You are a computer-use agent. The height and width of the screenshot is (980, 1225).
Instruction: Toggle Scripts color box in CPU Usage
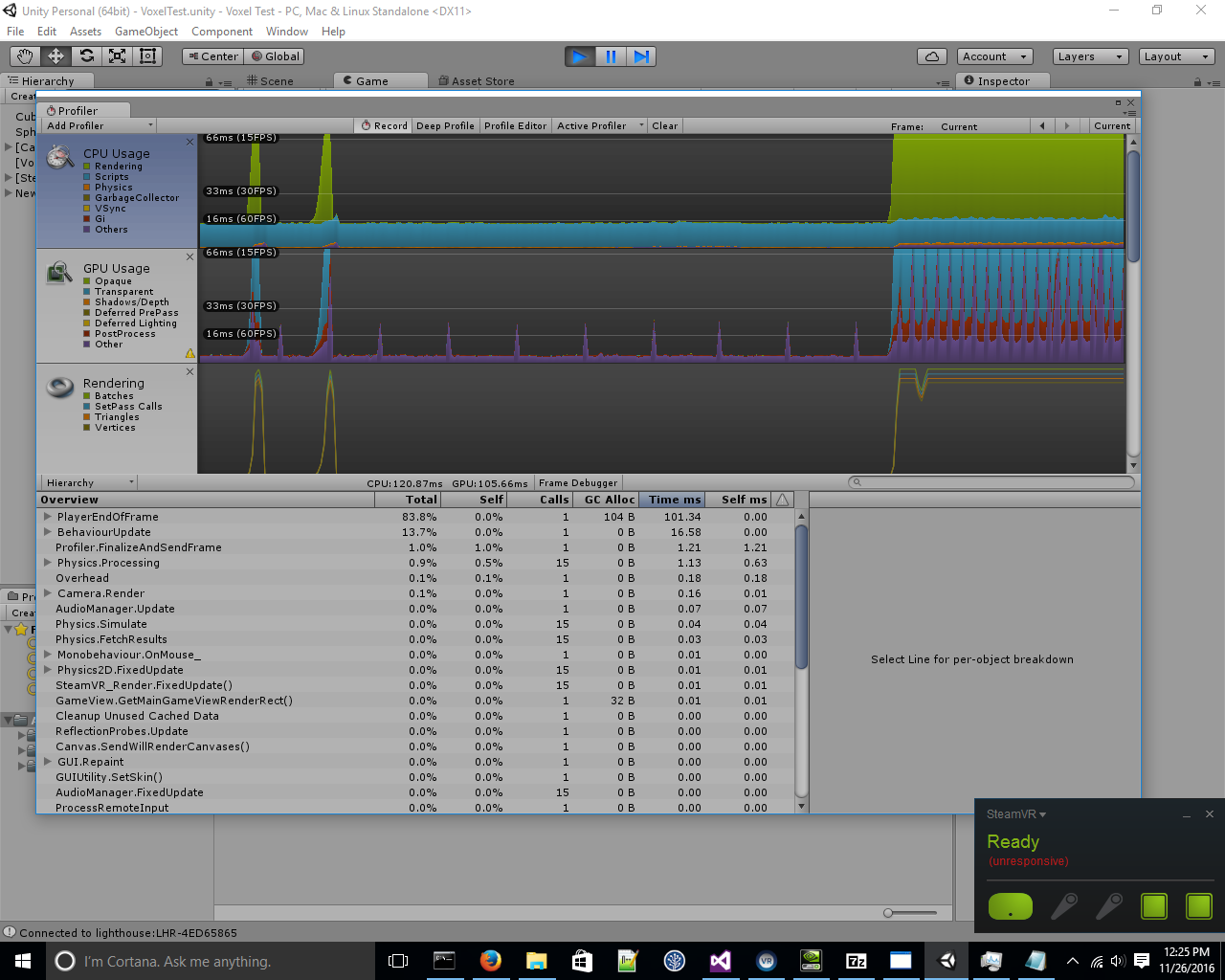point(87,177)
